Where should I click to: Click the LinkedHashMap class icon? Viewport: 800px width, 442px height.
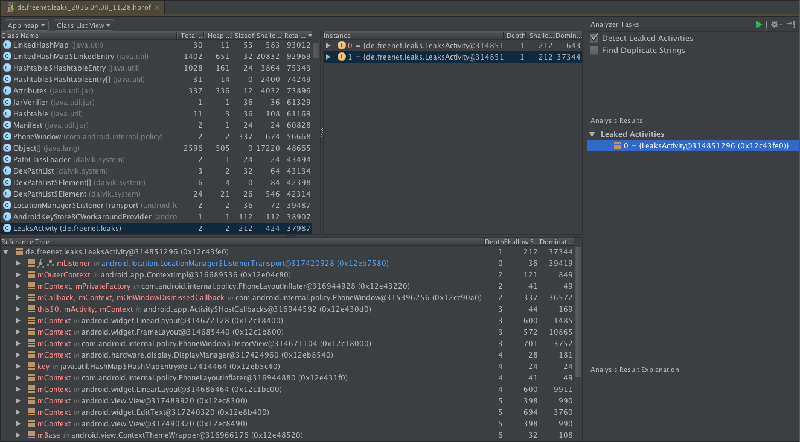point(7,46)
